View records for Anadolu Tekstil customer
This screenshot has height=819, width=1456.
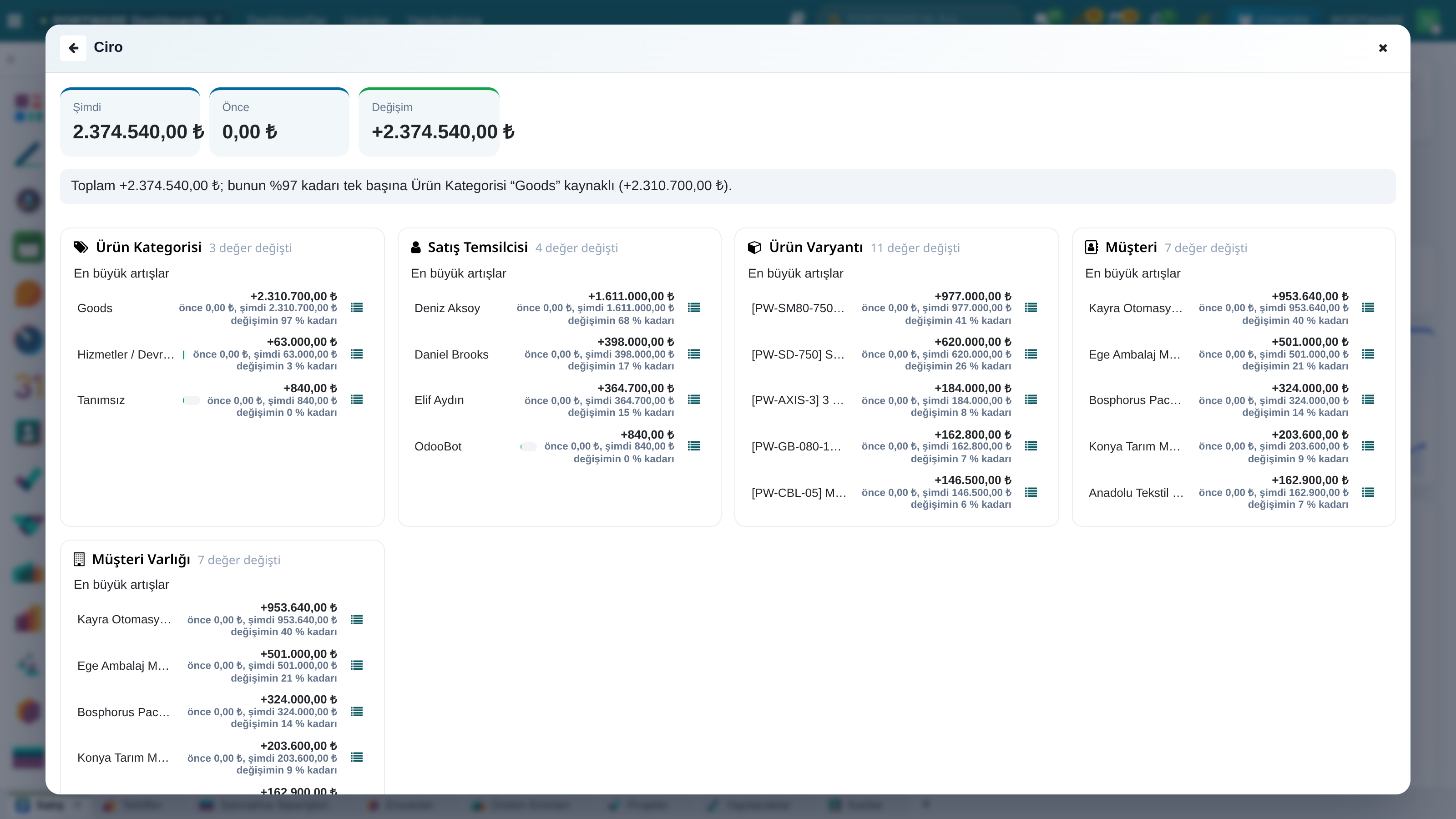[x=1368, y=493]
